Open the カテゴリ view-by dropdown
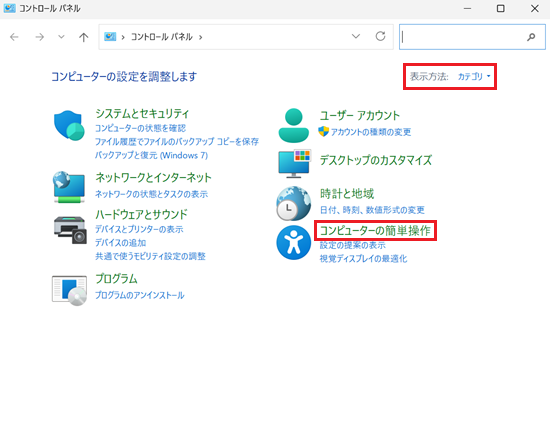The height and width of the screenshot is (424, 550). click(x=474, y=76)
